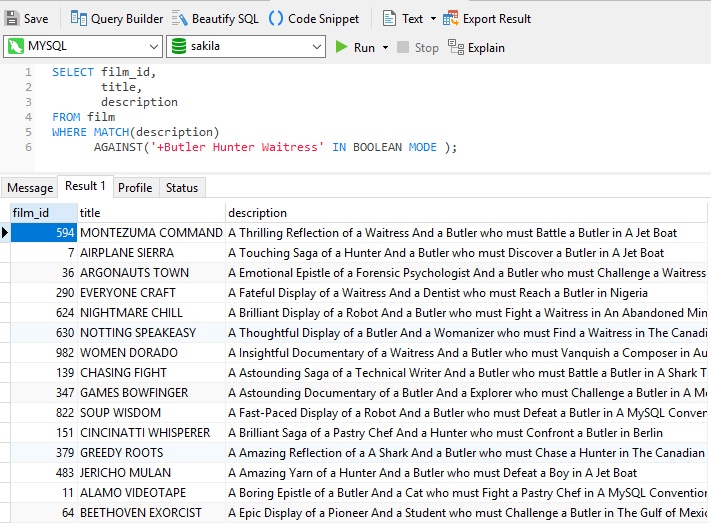The width and height of the screenshot is (711, 523).
Task: Select the BEETHOVEN EXORCIST title cell
Action: click(x=151, y=512)
